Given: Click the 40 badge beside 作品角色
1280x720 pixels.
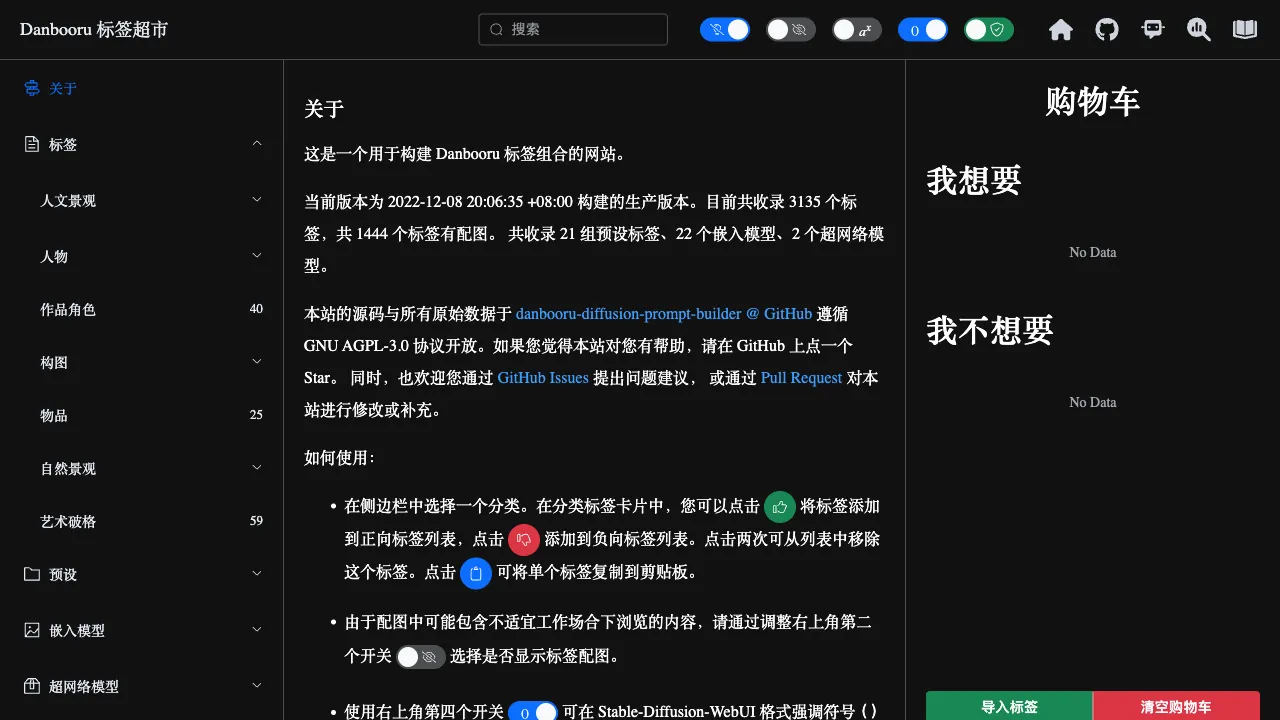Looking at the screenshot, I should tap(256, 309).
